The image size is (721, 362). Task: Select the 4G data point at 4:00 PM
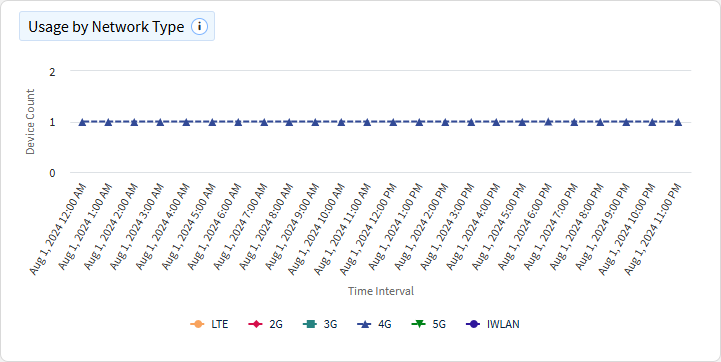tap(497, 122)
